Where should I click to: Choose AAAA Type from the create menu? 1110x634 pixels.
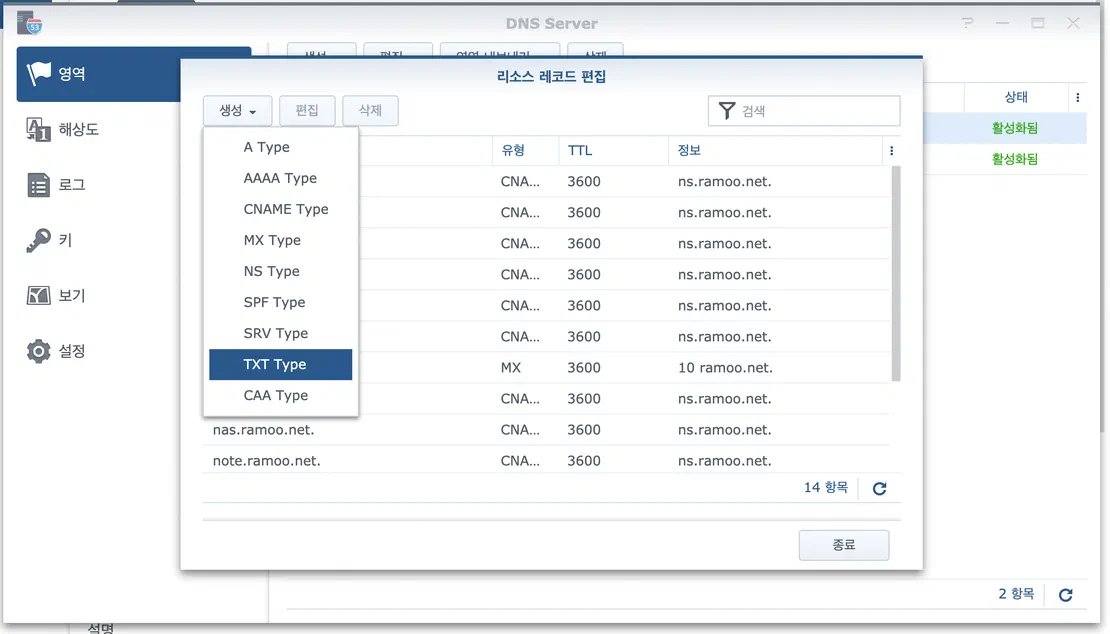point(280,178)
